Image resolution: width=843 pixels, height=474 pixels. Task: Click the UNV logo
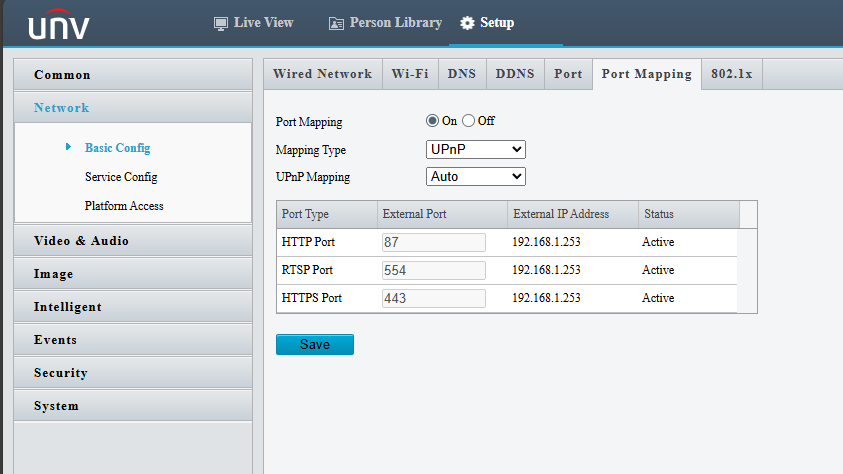pos(59,24)
